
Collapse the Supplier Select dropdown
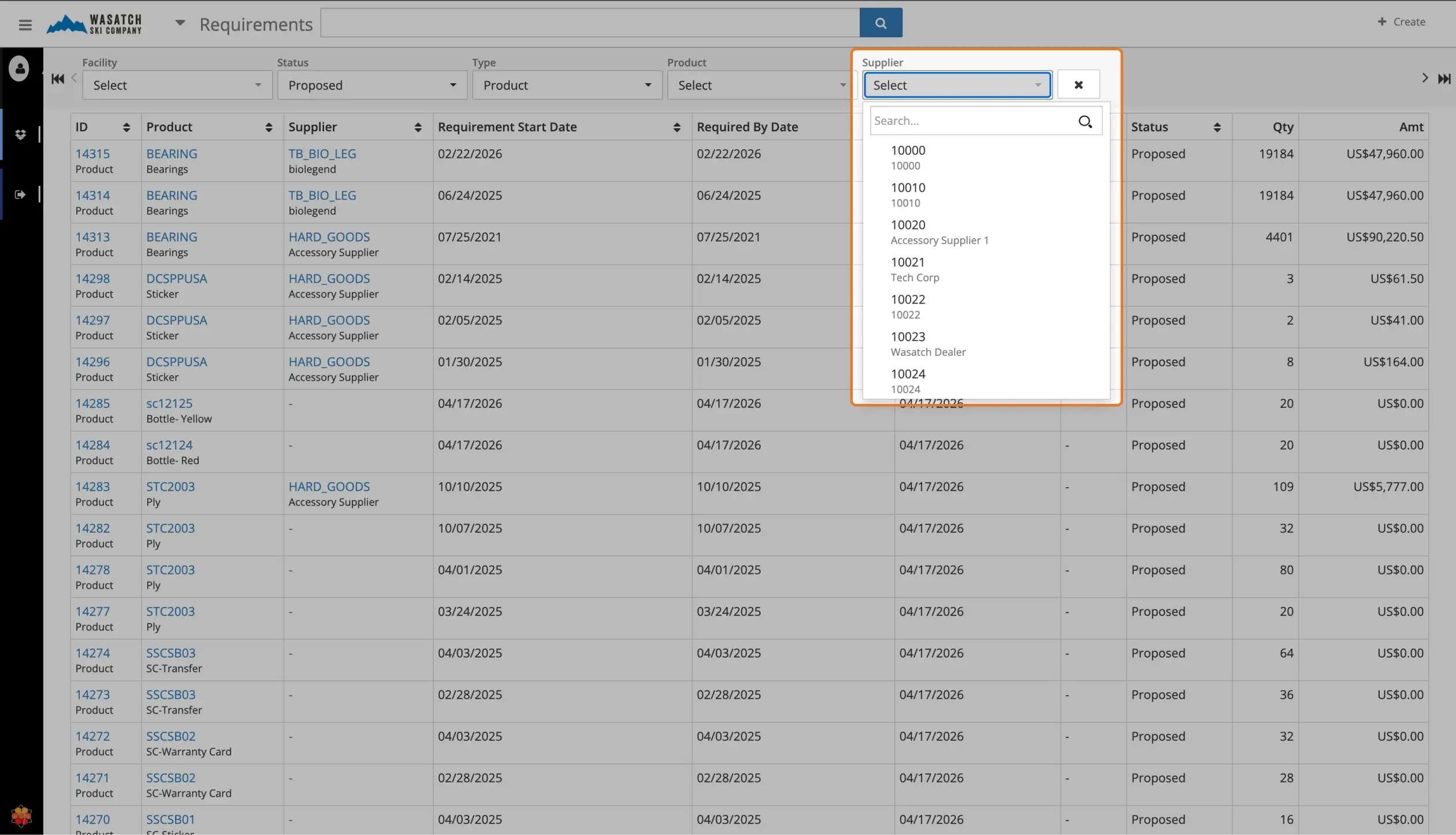pyautogui.click(x=957, y=85)
